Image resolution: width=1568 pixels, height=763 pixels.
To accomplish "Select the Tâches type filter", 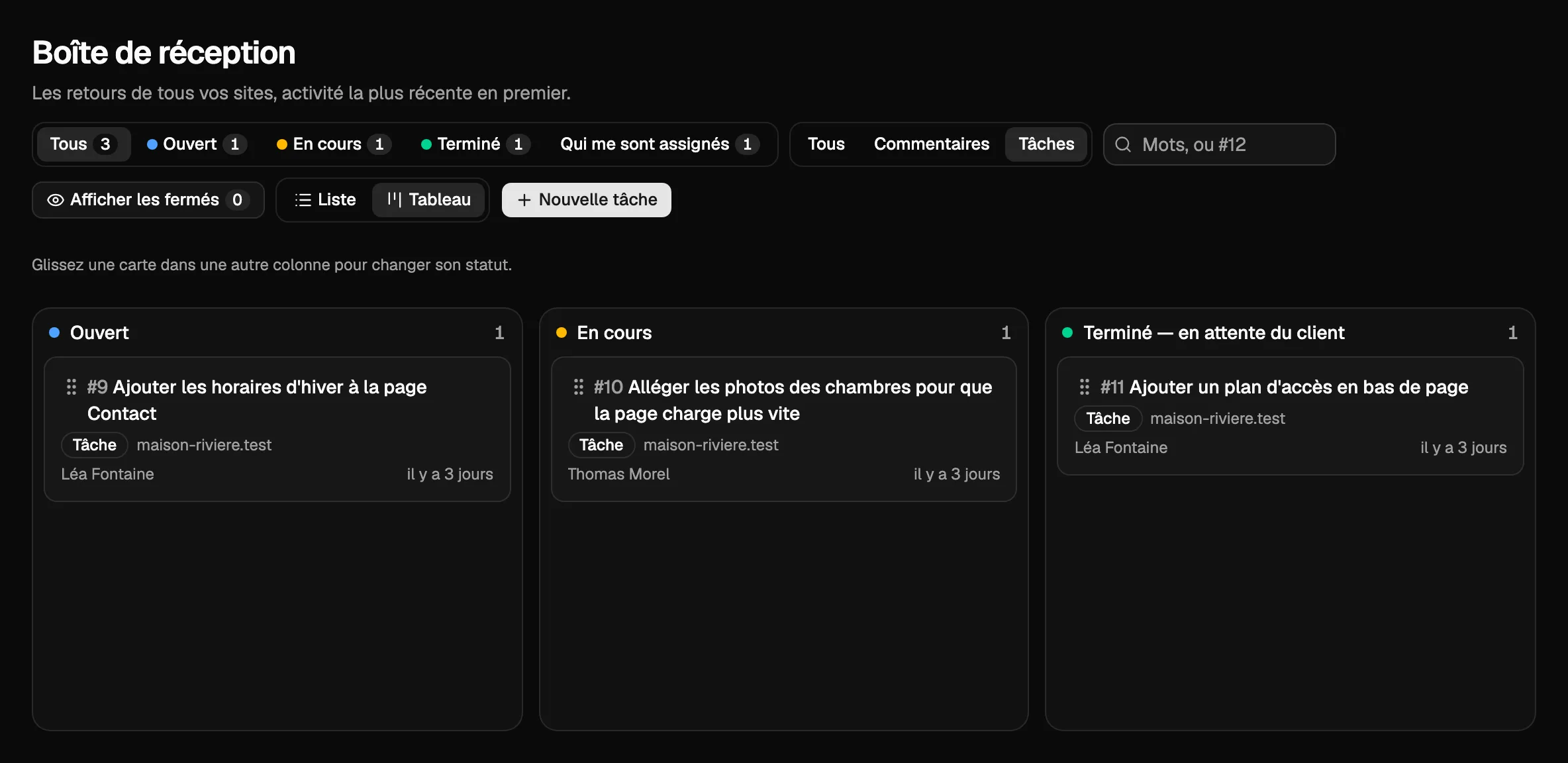I will coord(1046,144).
